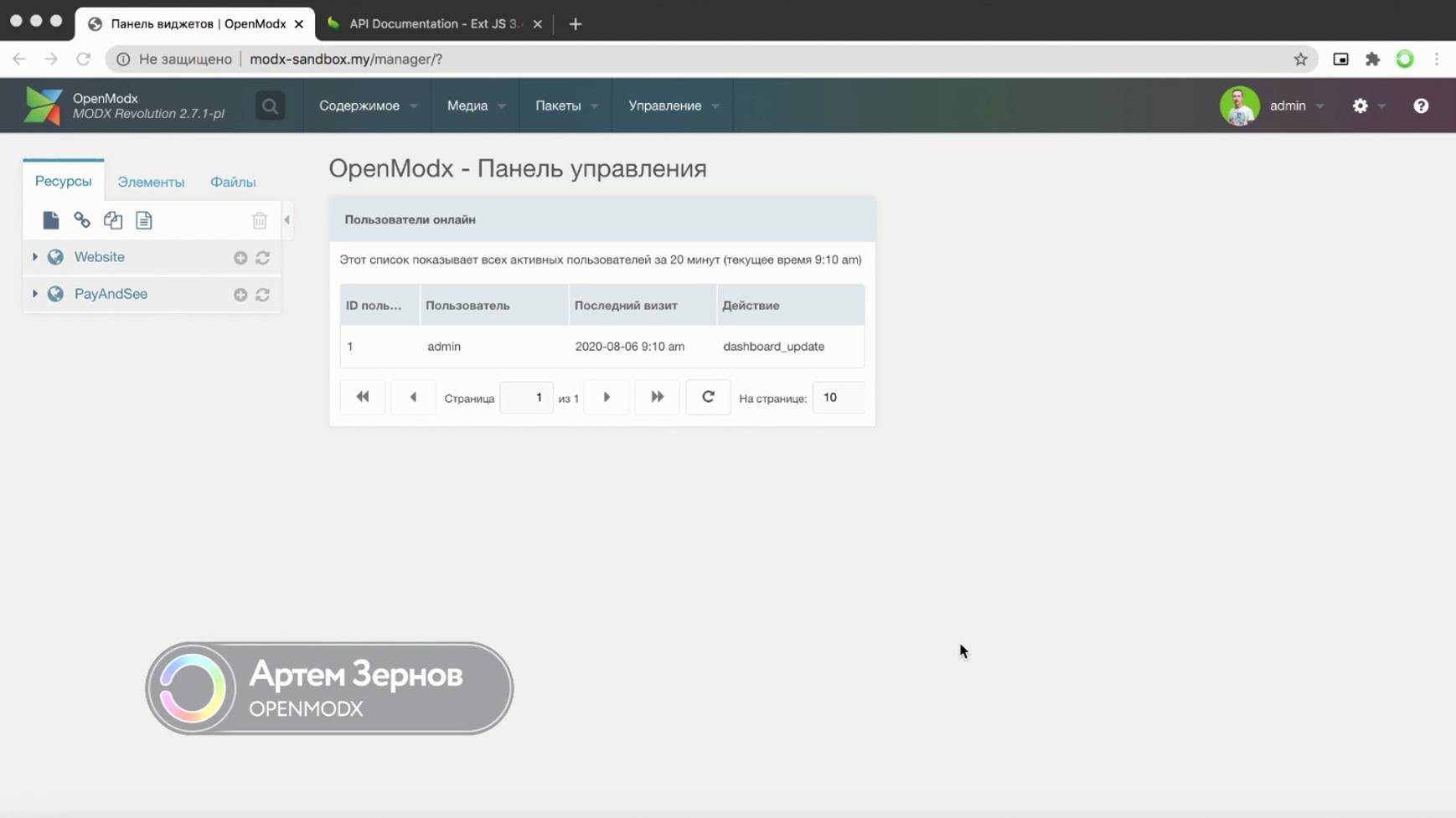The width and height of the screenshot is (1456, 818).
Task: Expand the PayAndSee context tree node
Action: click(x=35, y=294)
